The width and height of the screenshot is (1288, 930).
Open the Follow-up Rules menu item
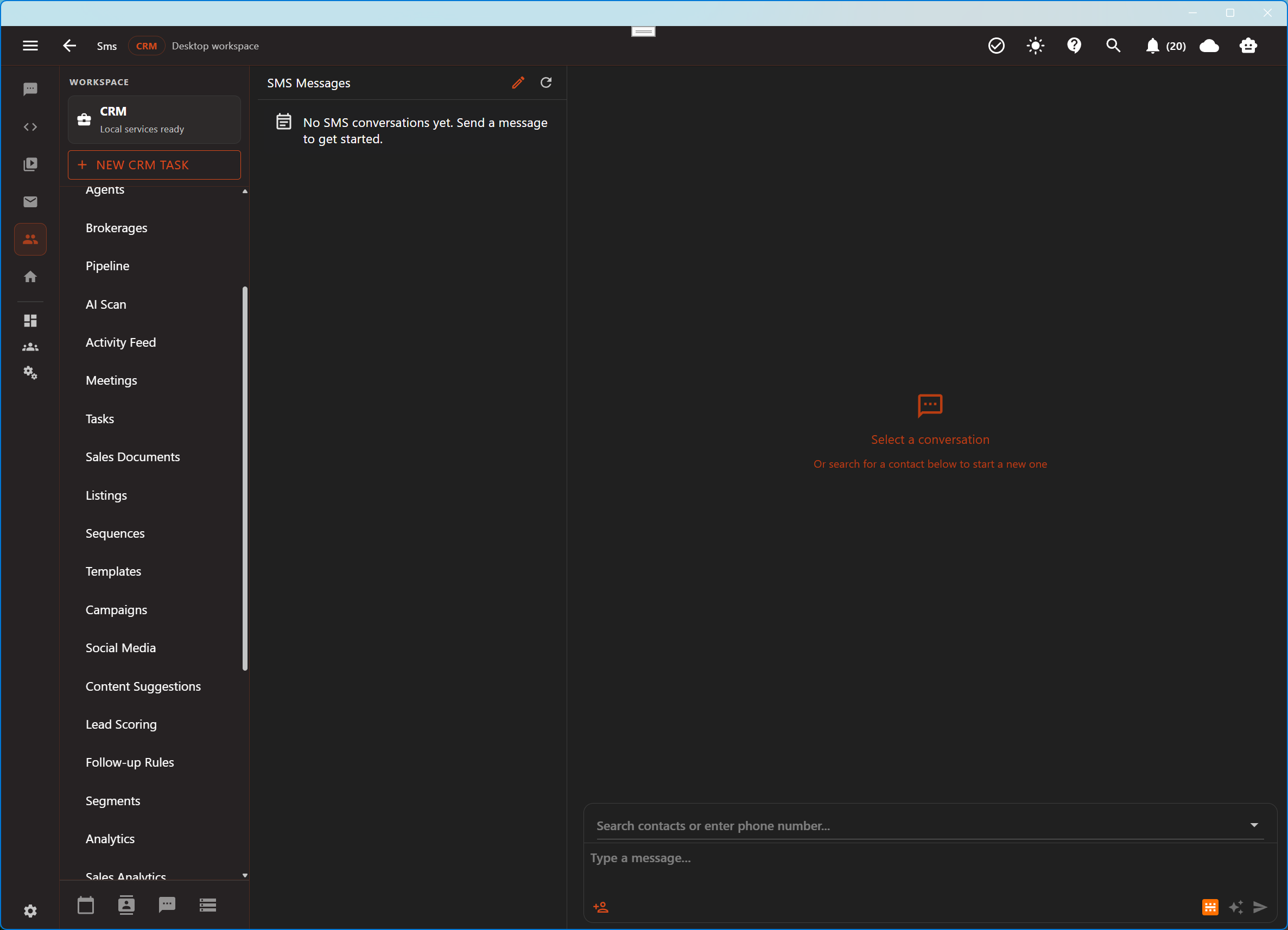point(130,762)
